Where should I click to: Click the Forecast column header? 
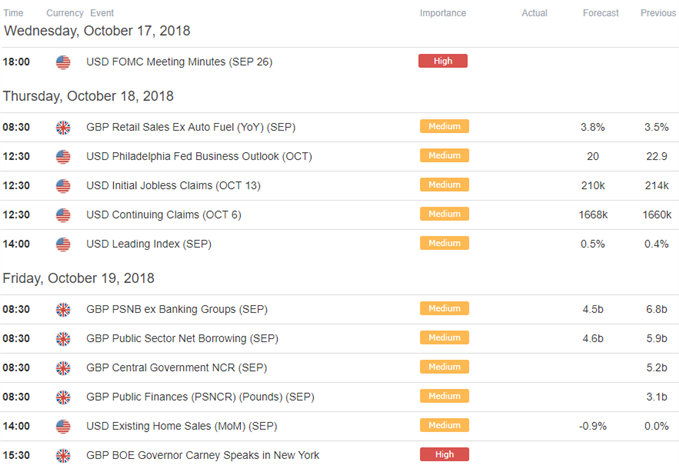(601, 13)
